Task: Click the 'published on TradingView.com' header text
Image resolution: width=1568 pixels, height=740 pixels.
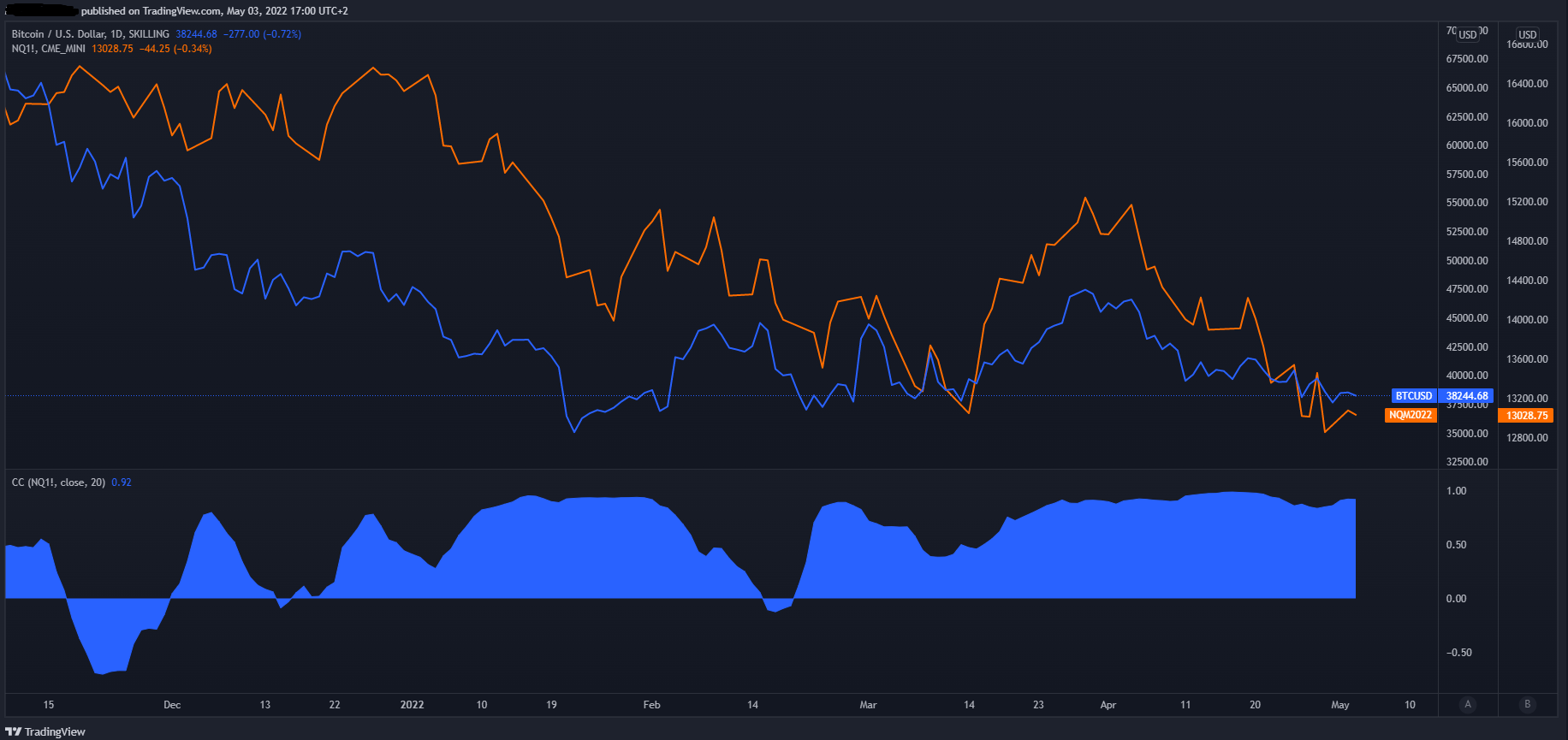Action: [151, 11]
